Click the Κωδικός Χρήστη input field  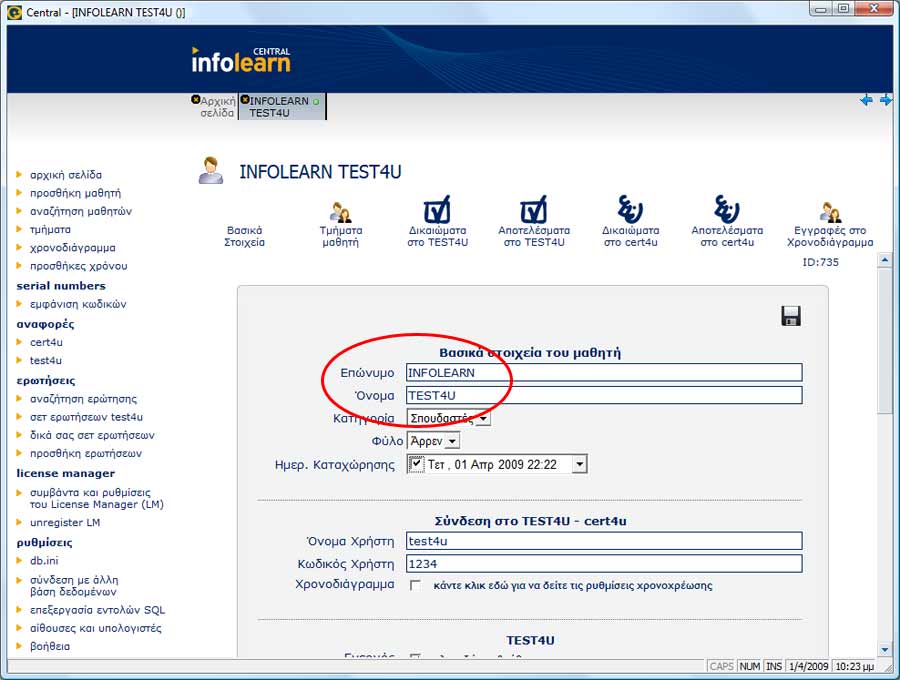(604, 564)
